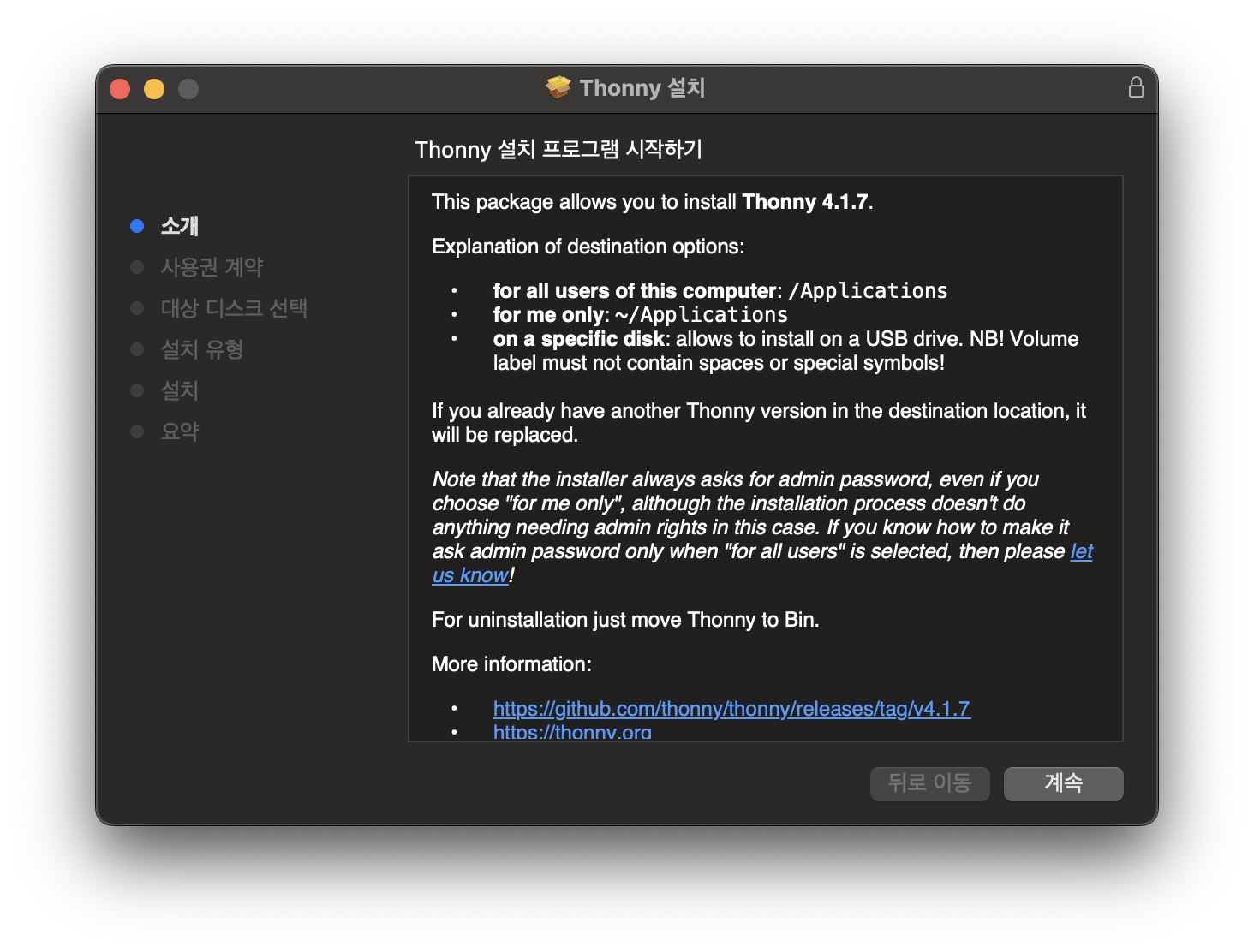
Task: Click the heading 'Thonny 설치 프로그램 시작하기'
Action: [558, 149]
